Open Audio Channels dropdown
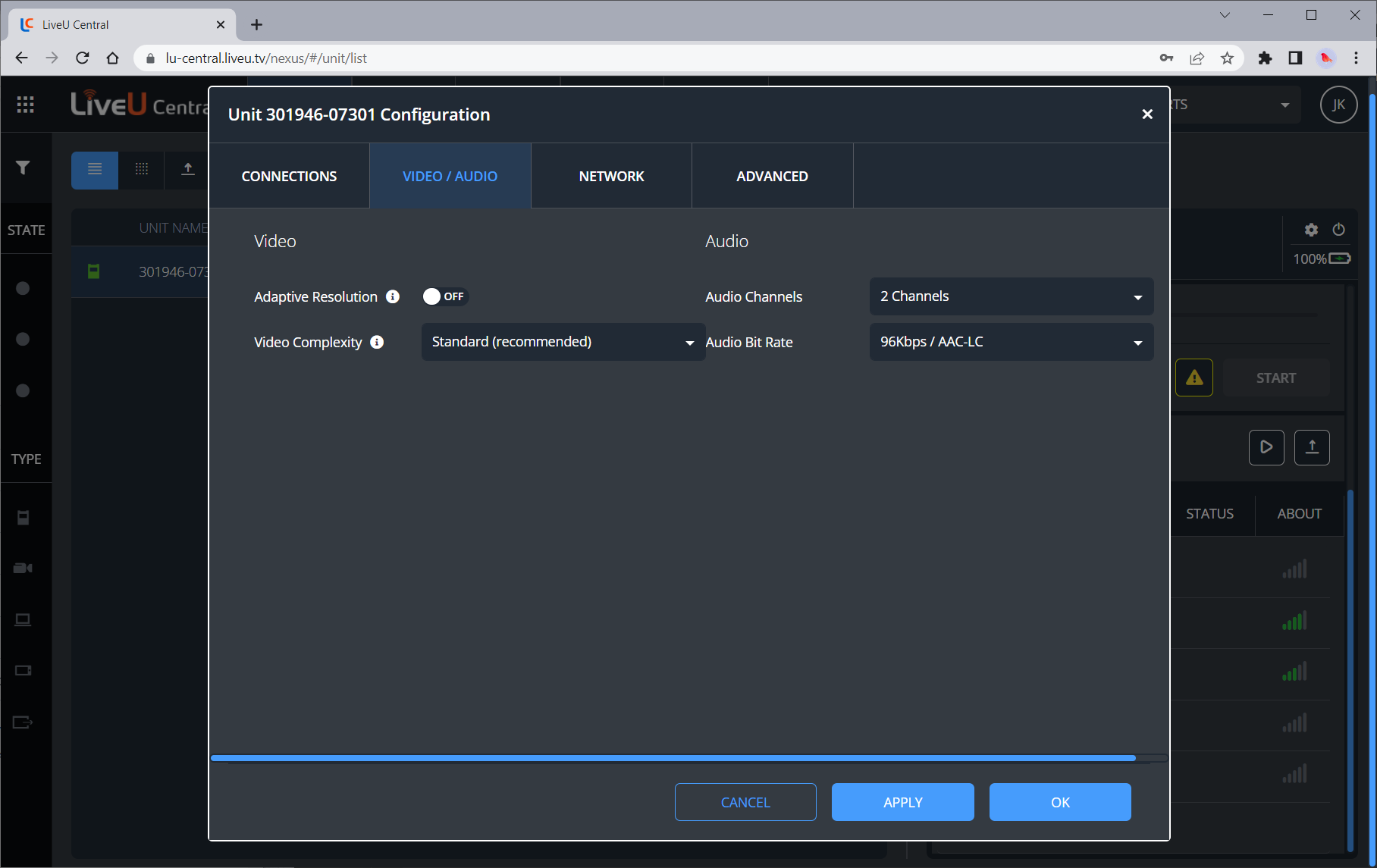This screenshot has height=868, width=1377. click(1012, 296)
